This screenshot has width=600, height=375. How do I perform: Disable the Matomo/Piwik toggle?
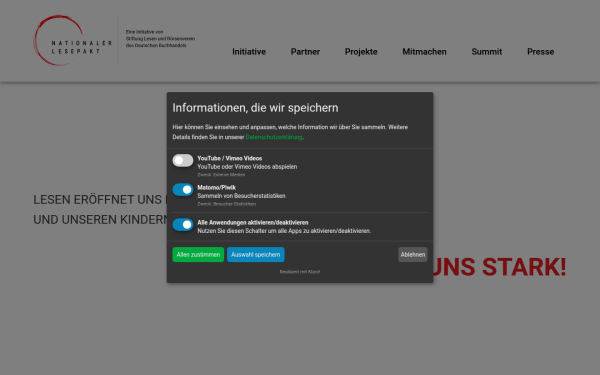point(183,189)
